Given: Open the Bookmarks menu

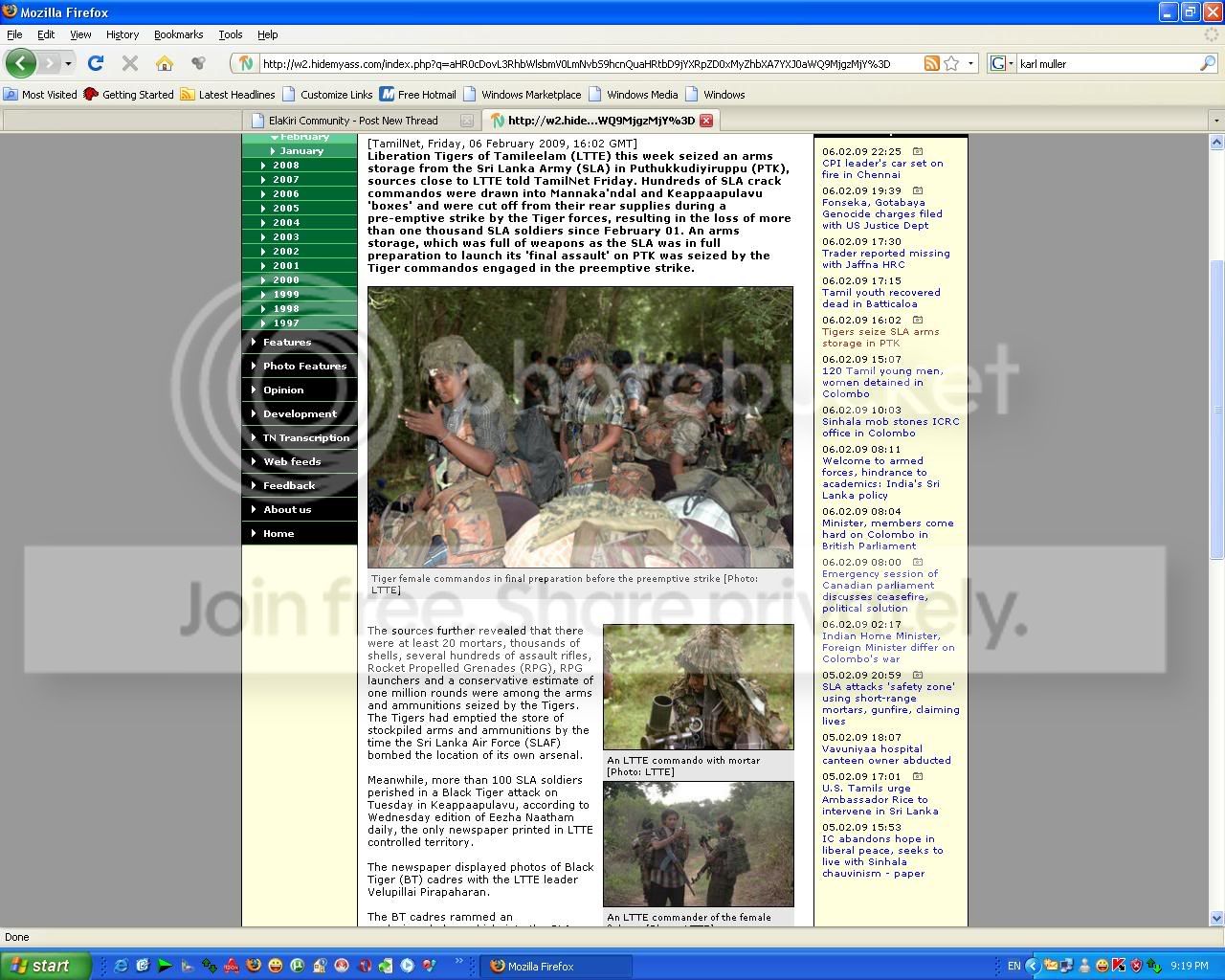Looking at the screenshot, I should [178, 34].
